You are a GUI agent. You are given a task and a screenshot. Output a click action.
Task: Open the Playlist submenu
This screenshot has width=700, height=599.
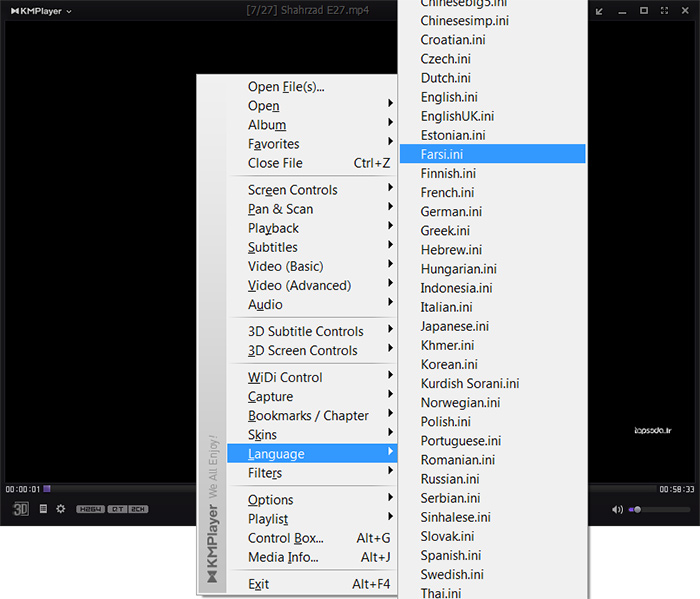312,519
